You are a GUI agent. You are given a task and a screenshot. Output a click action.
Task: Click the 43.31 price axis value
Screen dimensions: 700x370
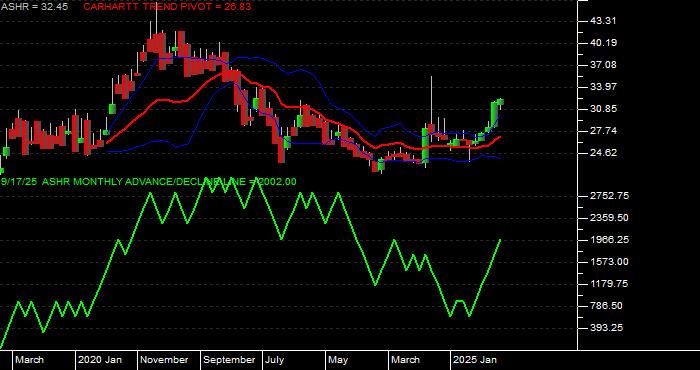603,21
